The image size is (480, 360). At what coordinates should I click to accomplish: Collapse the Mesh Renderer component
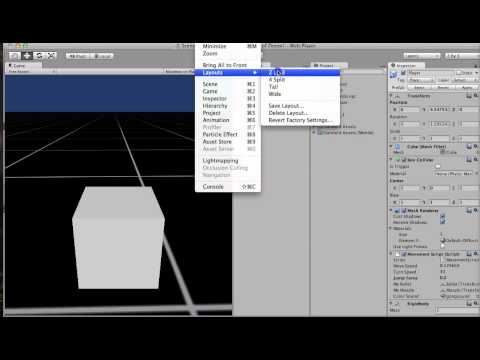click(392, 211)
